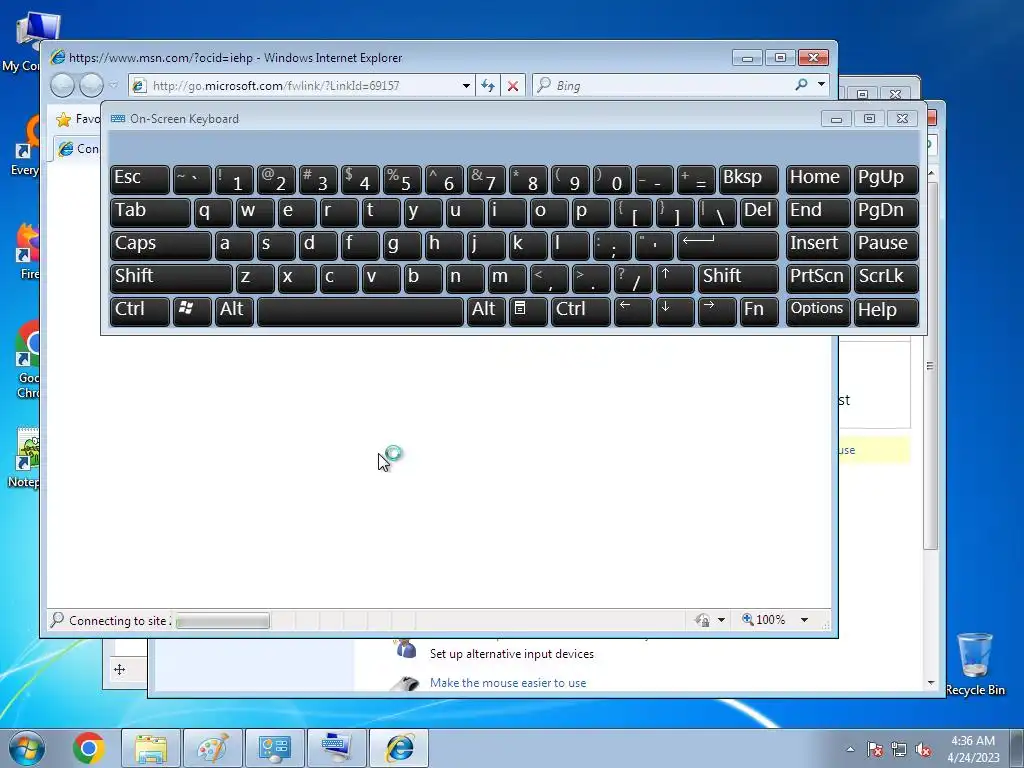This screenshot has height=768, width=1024.
Task: Click the right arrow key on keyboard
Action: coord(716,311)
